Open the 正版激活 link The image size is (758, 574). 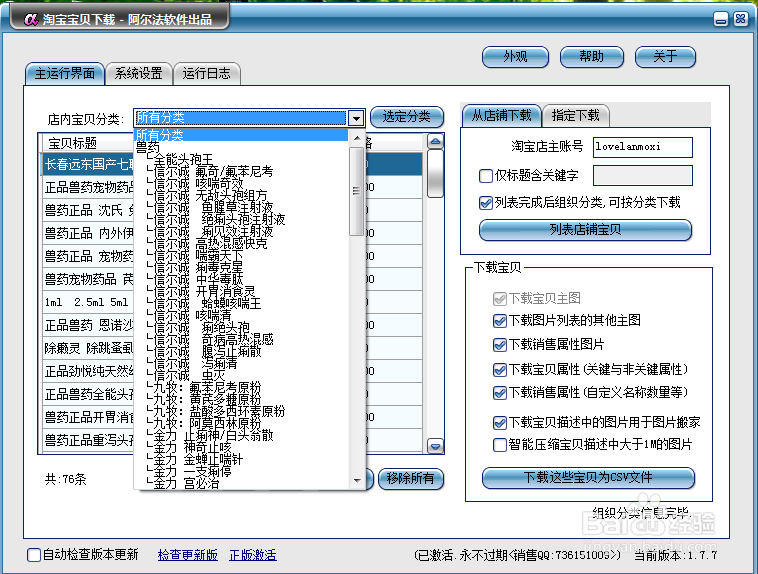[253, 555]
